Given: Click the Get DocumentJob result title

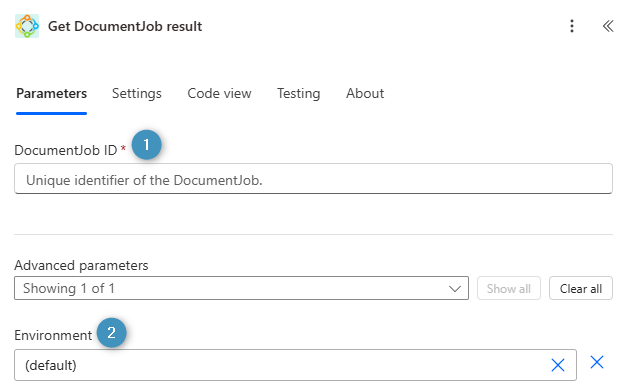Looking at the screenshot, I should pyautogui.click(x=125, y=26).
